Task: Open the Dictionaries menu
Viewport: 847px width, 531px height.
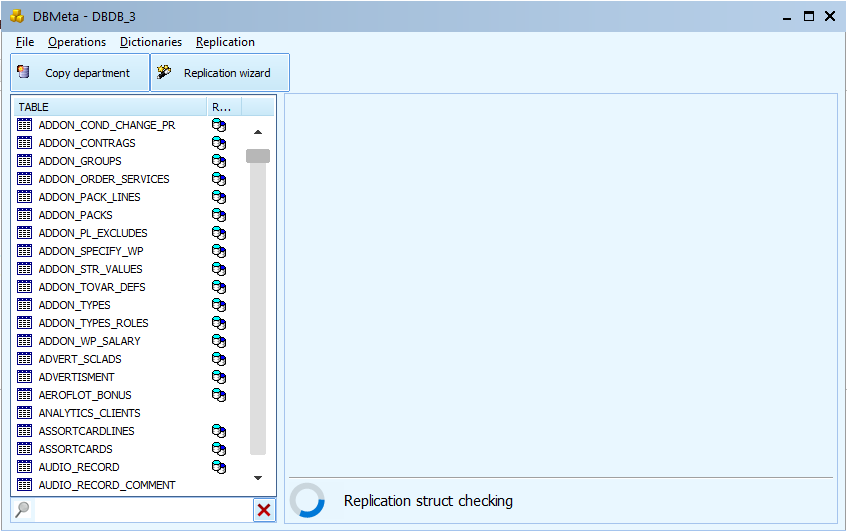Action: coord(151,42)
